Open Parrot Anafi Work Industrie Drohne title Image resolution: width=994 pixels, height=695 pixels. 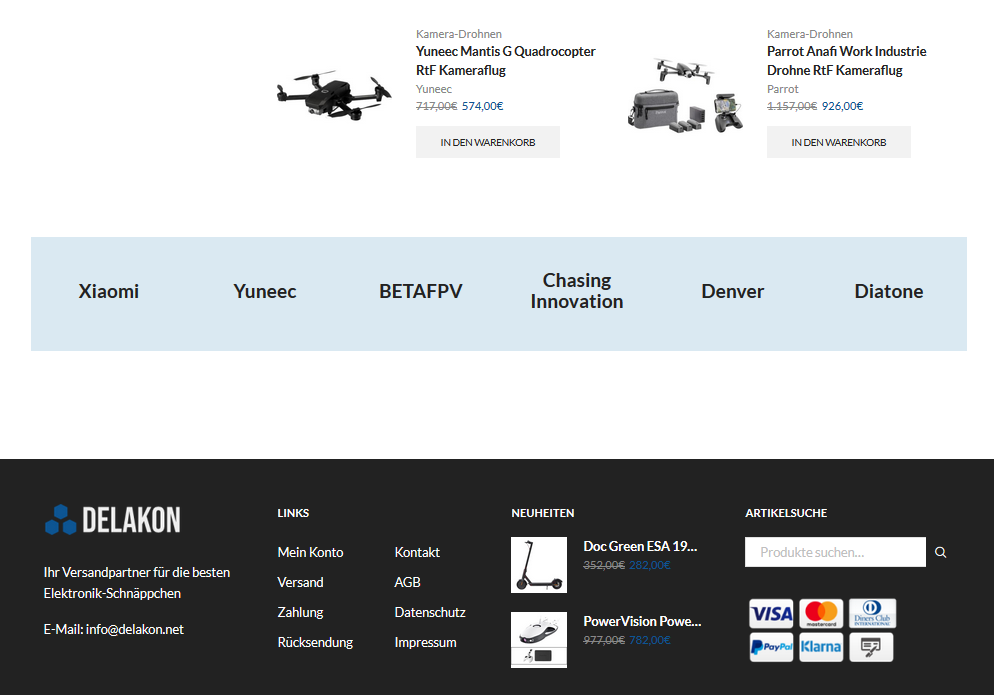(846, 61)
